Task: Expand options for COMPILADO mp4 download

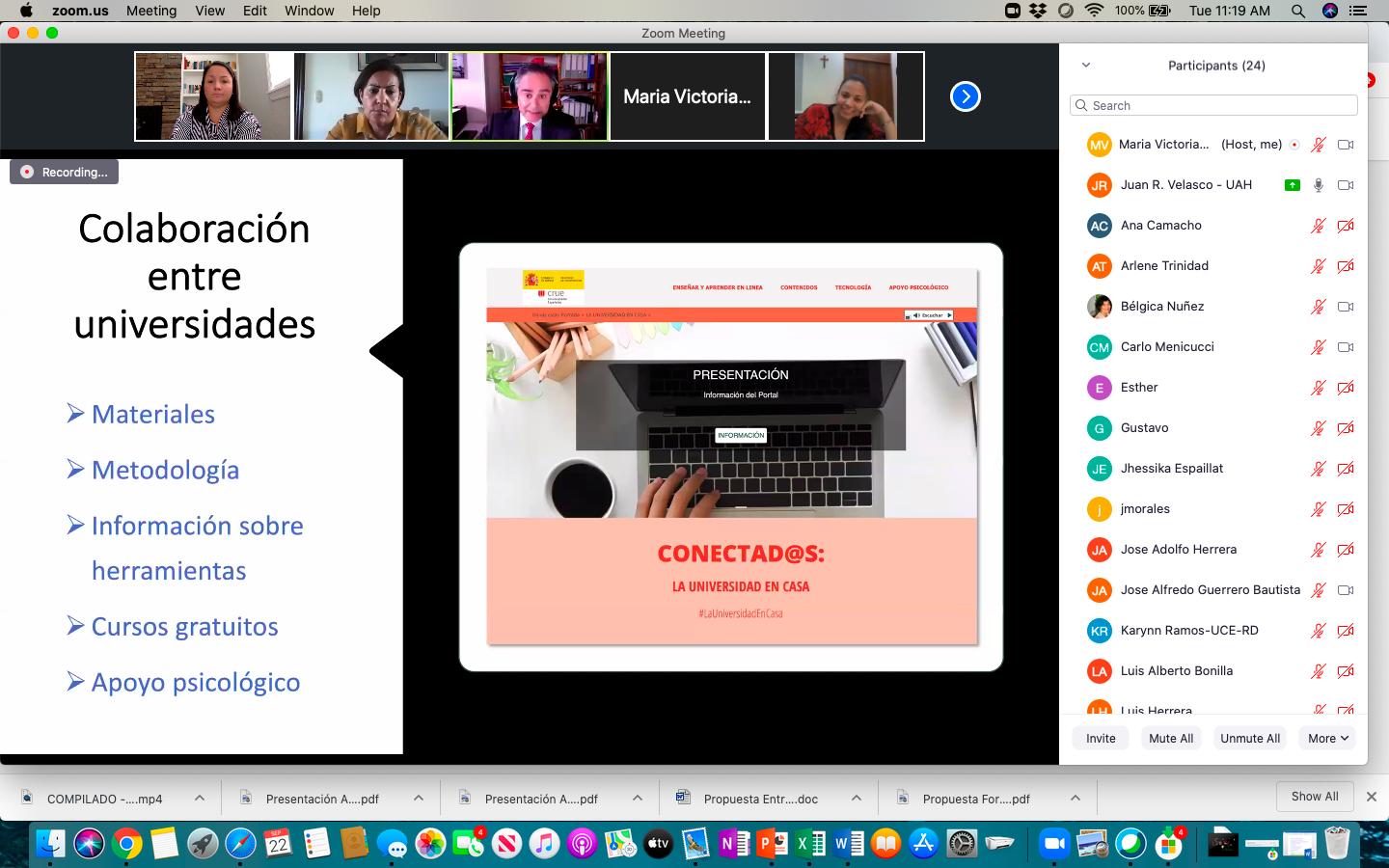Action: [200, 799]
